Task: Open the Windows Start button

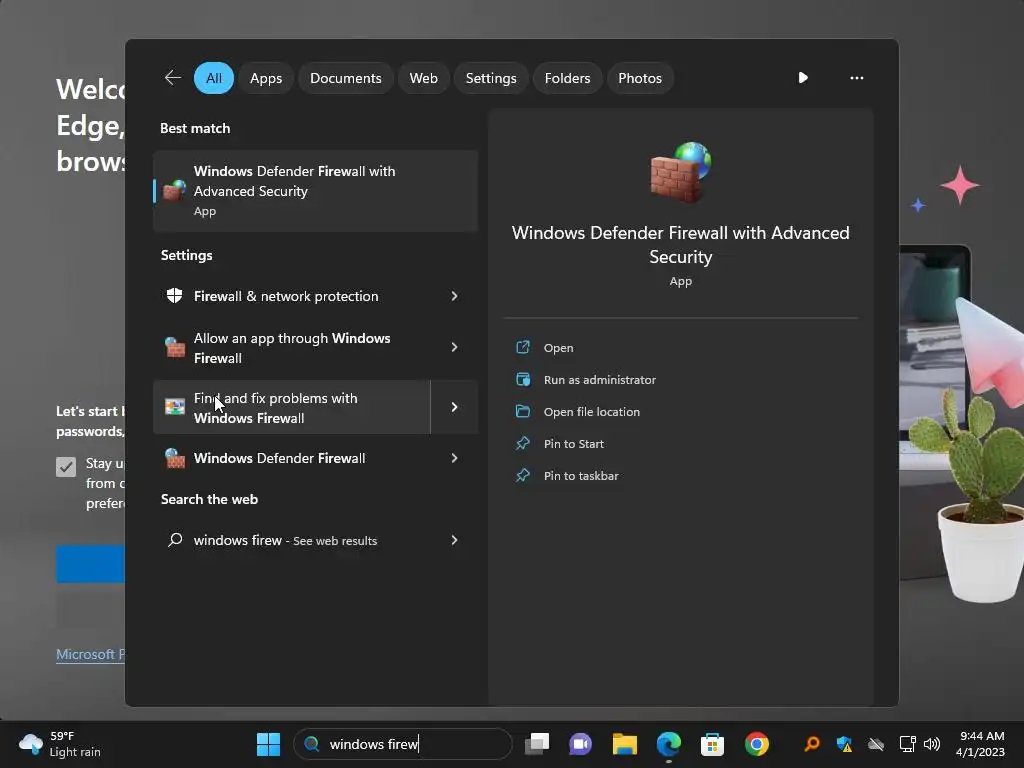Action: click(x=268, y=744)
